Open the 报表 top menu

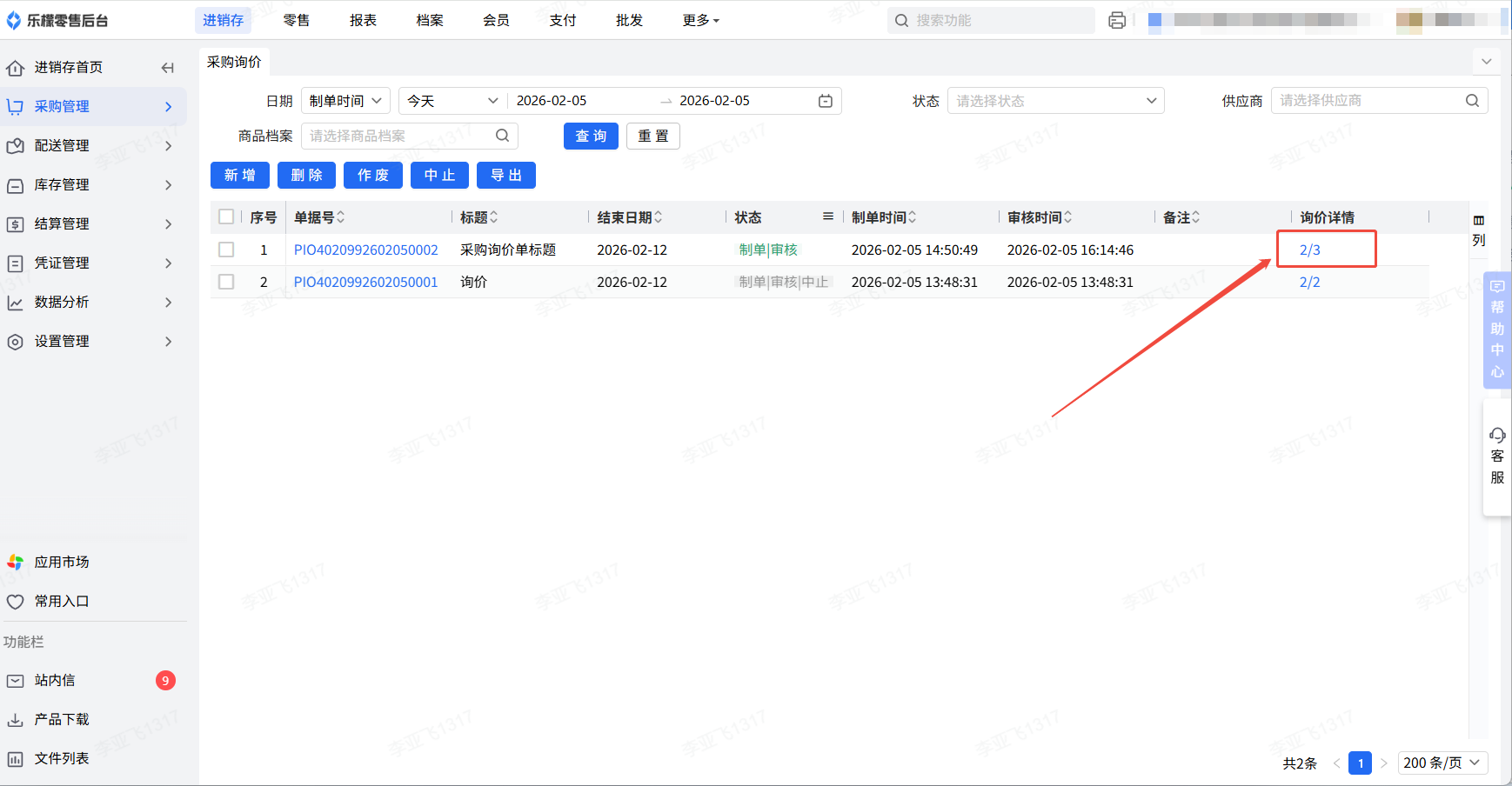(x=364, y=20)
